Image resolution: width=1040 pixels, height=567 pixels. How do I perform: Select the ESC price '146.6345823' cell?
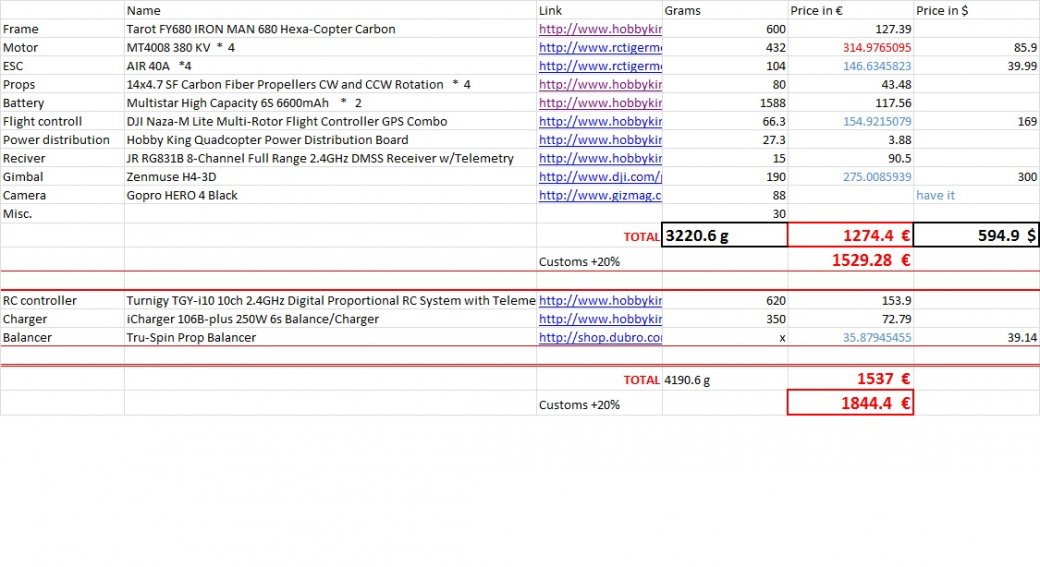(850, 66)
